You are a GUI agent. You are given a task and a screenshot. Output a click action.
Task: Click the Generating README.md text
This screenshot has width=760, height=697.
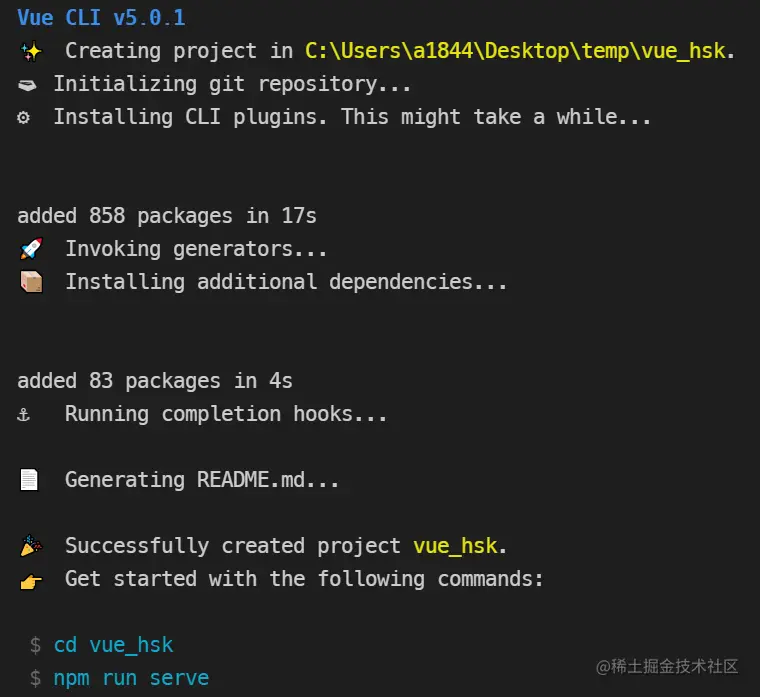pos(202,480)
